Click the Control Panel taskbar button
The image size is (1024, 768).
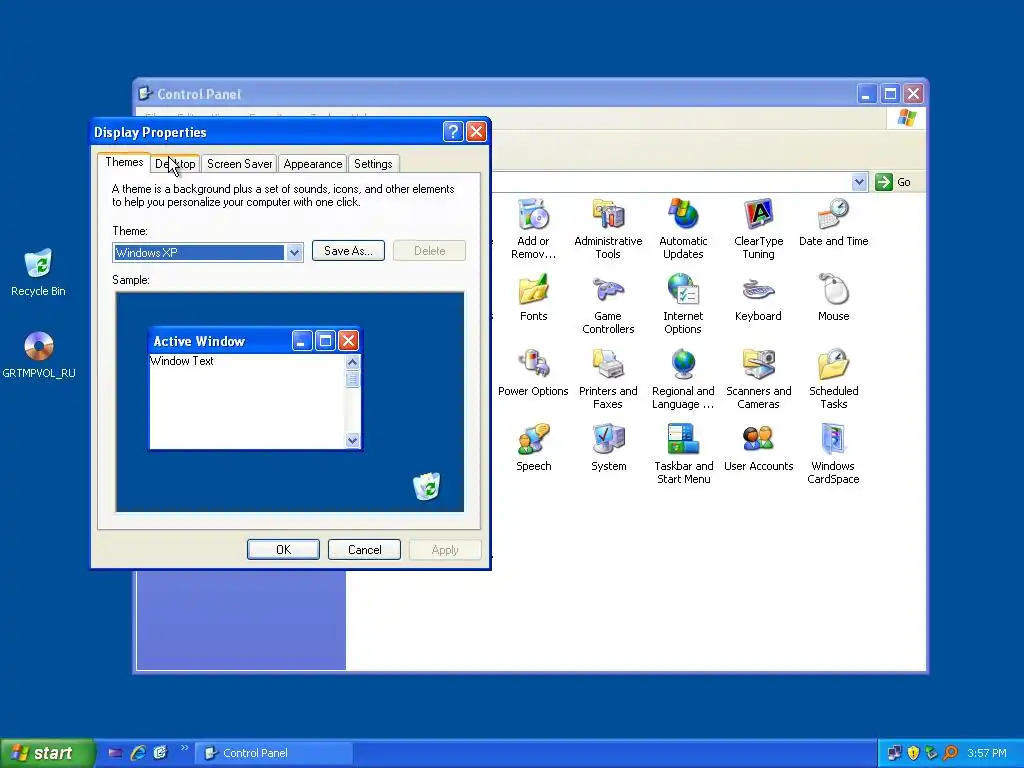274,753
